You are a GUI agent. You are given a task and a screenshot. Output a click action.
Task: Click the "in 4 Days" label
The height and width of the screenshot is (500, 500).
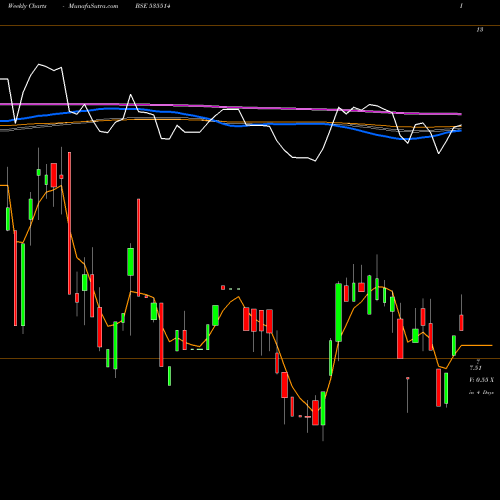(481, 392)
